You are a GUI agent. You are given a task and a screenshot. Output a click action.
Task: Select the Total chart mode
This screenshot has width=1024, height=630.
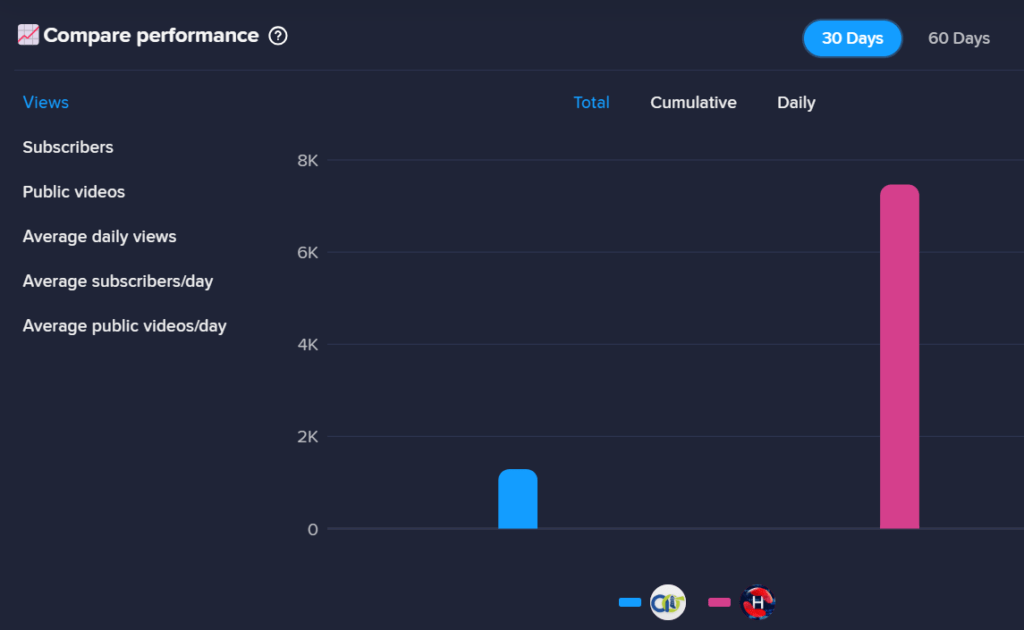(x=591, y=102)
